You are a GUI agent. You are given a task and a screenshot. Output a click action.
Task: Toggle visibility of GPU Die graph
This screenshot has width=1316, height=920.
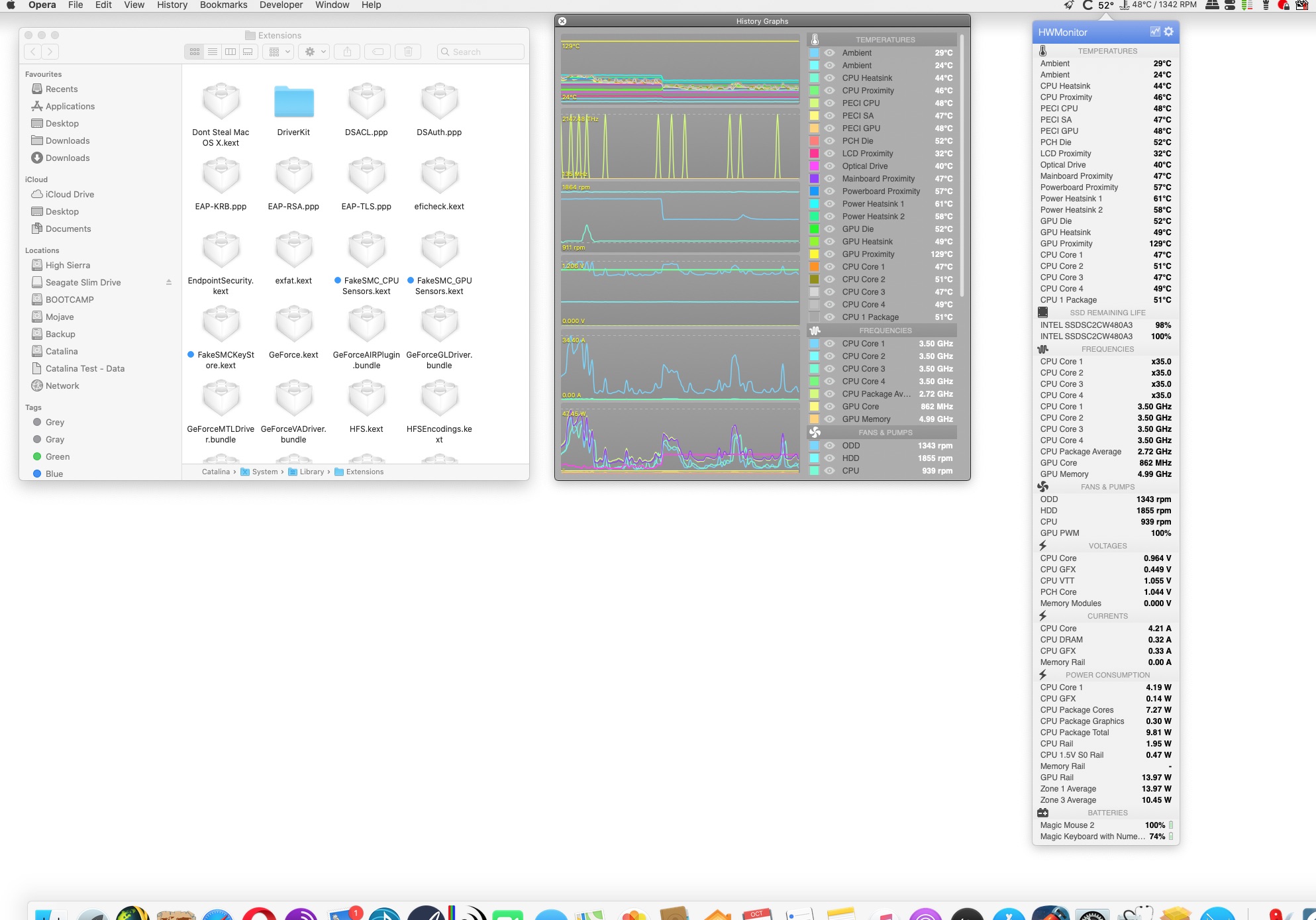click(x=829, y=229)
